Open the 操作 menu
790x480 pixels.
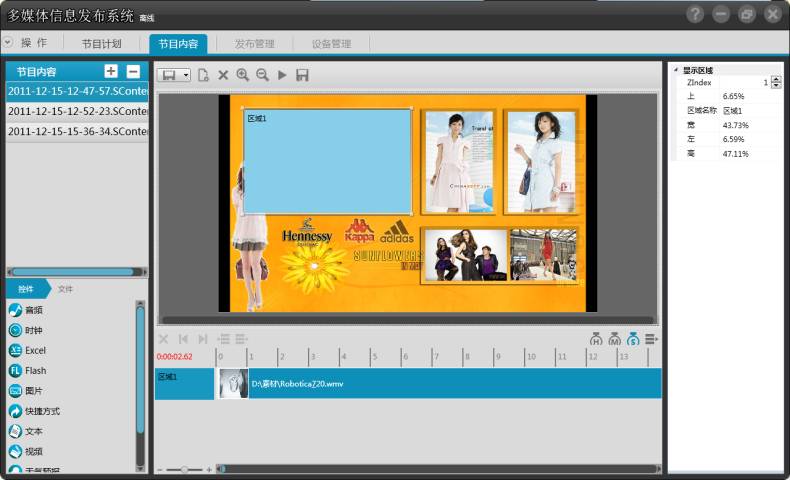pos(34,43)
